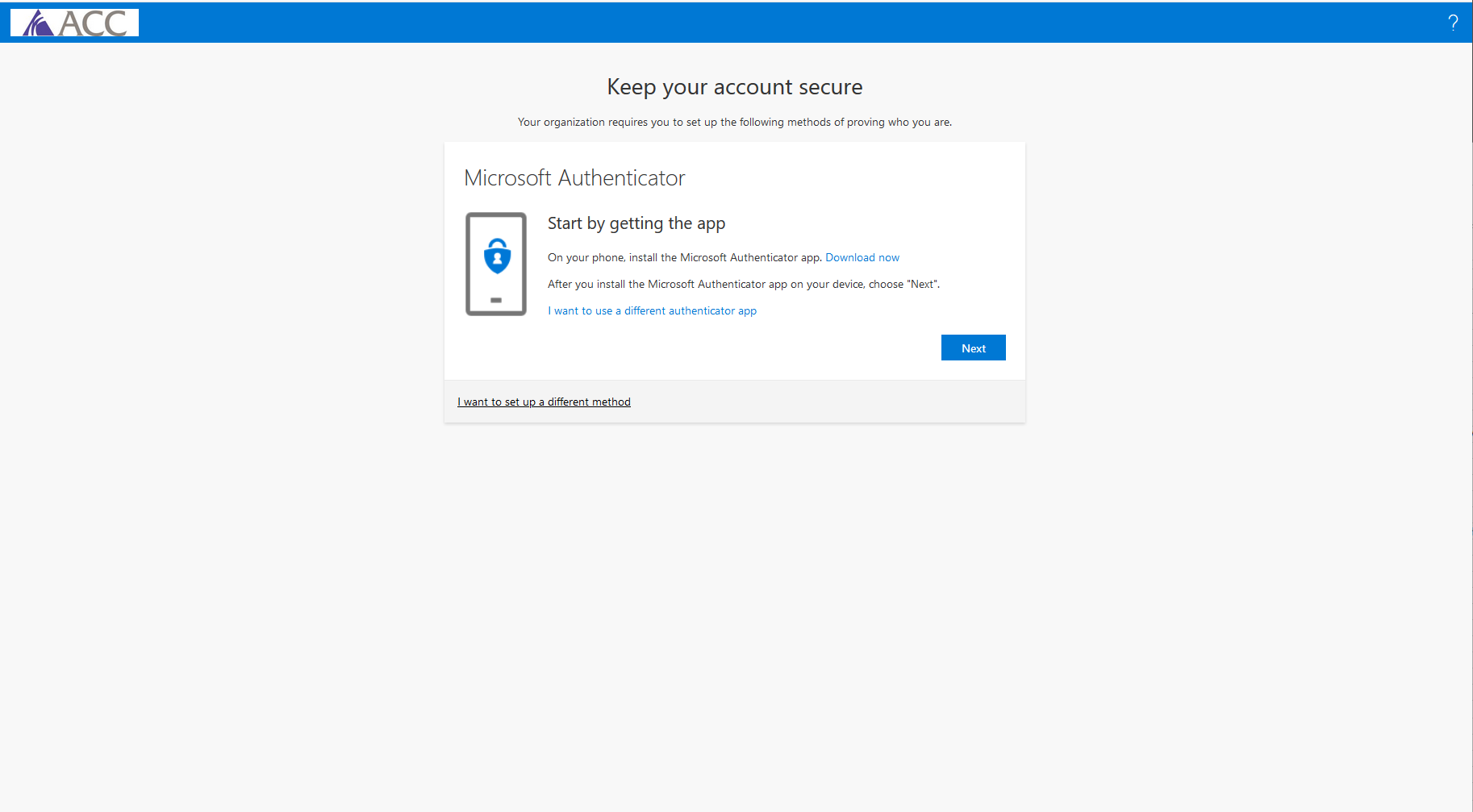1473x812 pixels.
Task: Click the ACC logo in the header
Action: point(73,22)
